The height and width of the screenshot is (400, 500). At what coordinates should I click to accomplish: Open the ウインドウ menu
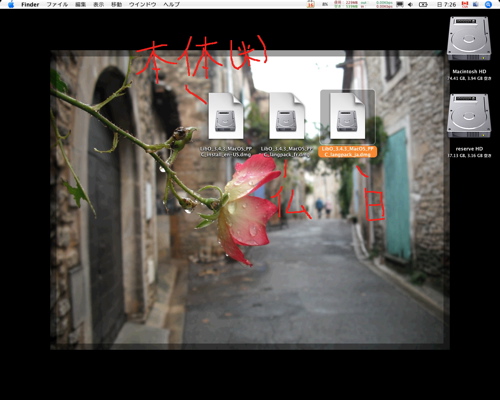pyautogui.click(x=142, y=4)
